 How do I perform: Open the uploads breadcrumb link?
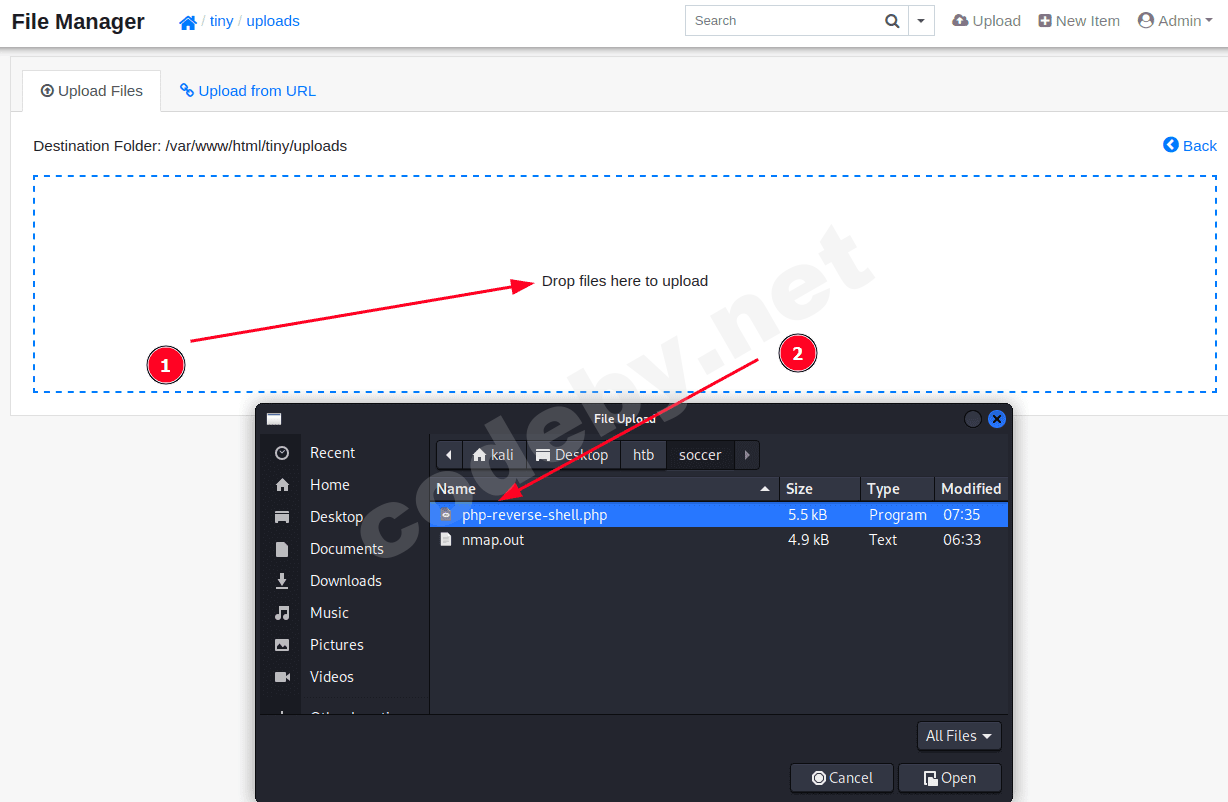[x=273, y=21]
